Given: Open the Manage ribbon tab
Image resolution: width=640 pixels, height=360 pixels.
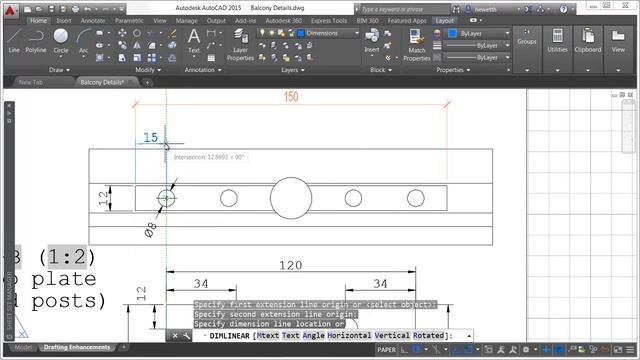Looking at the screenshot, I should point(187,20).
